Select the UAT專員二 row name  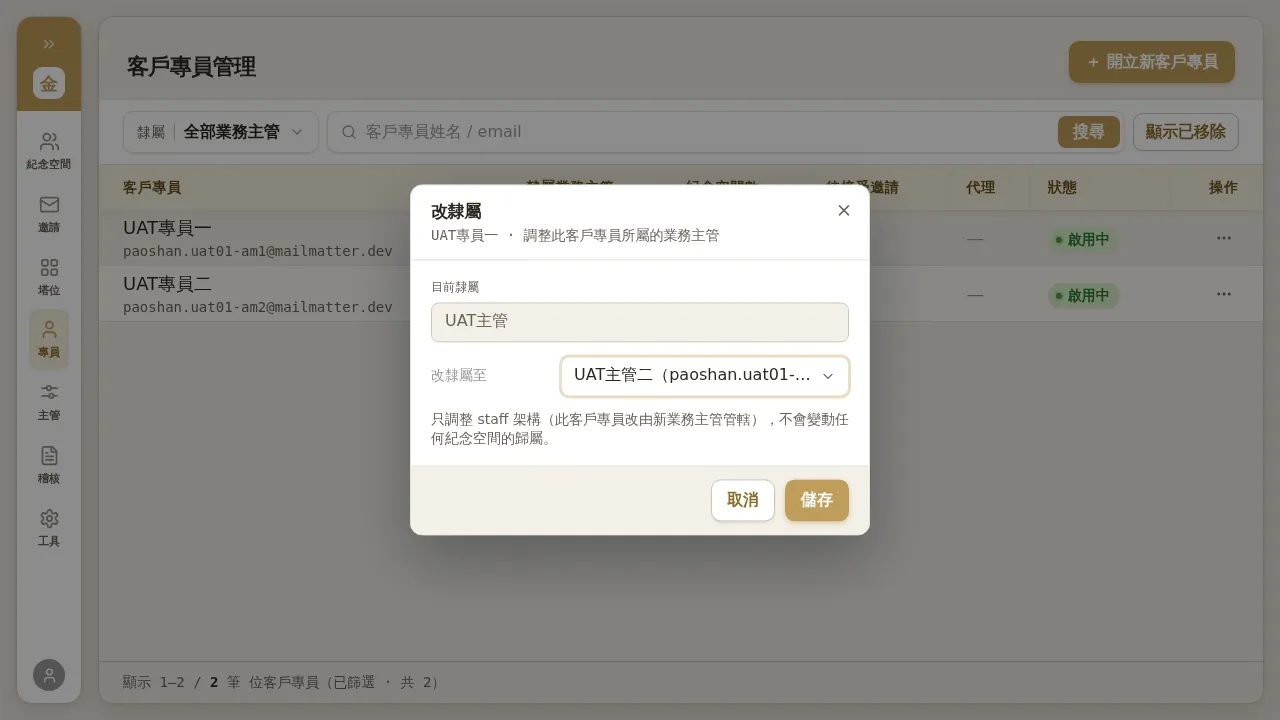[167, 284]
